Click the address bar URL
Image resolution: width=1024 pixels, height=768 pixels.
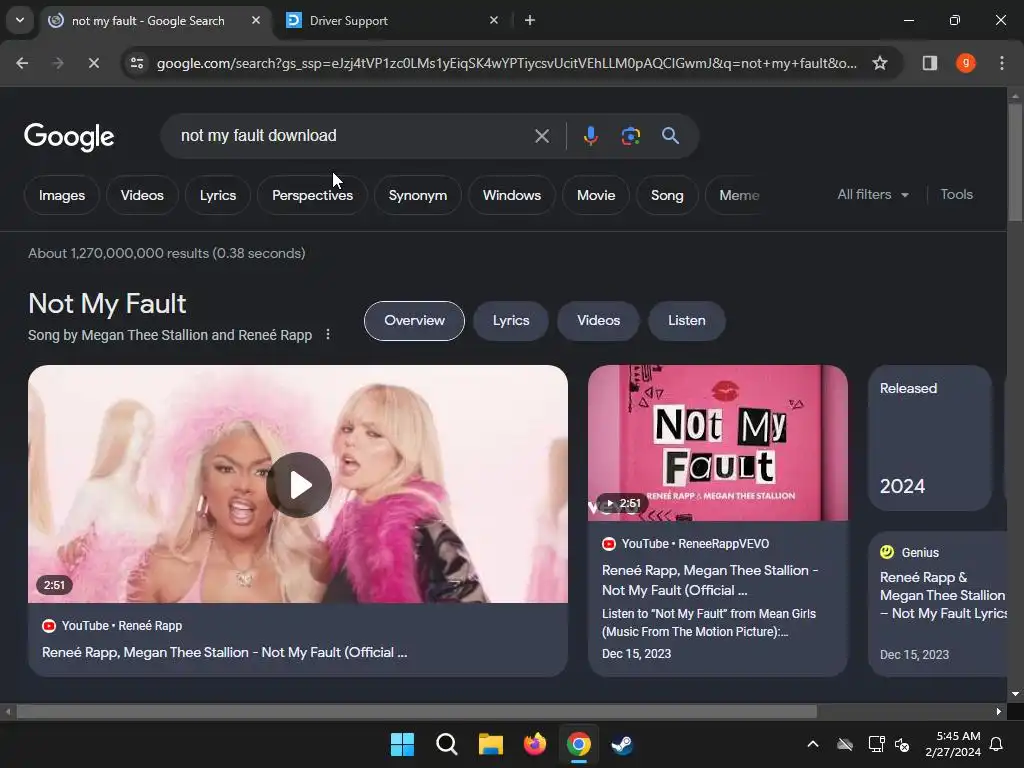pyautogui.click(x=506, y=63)
